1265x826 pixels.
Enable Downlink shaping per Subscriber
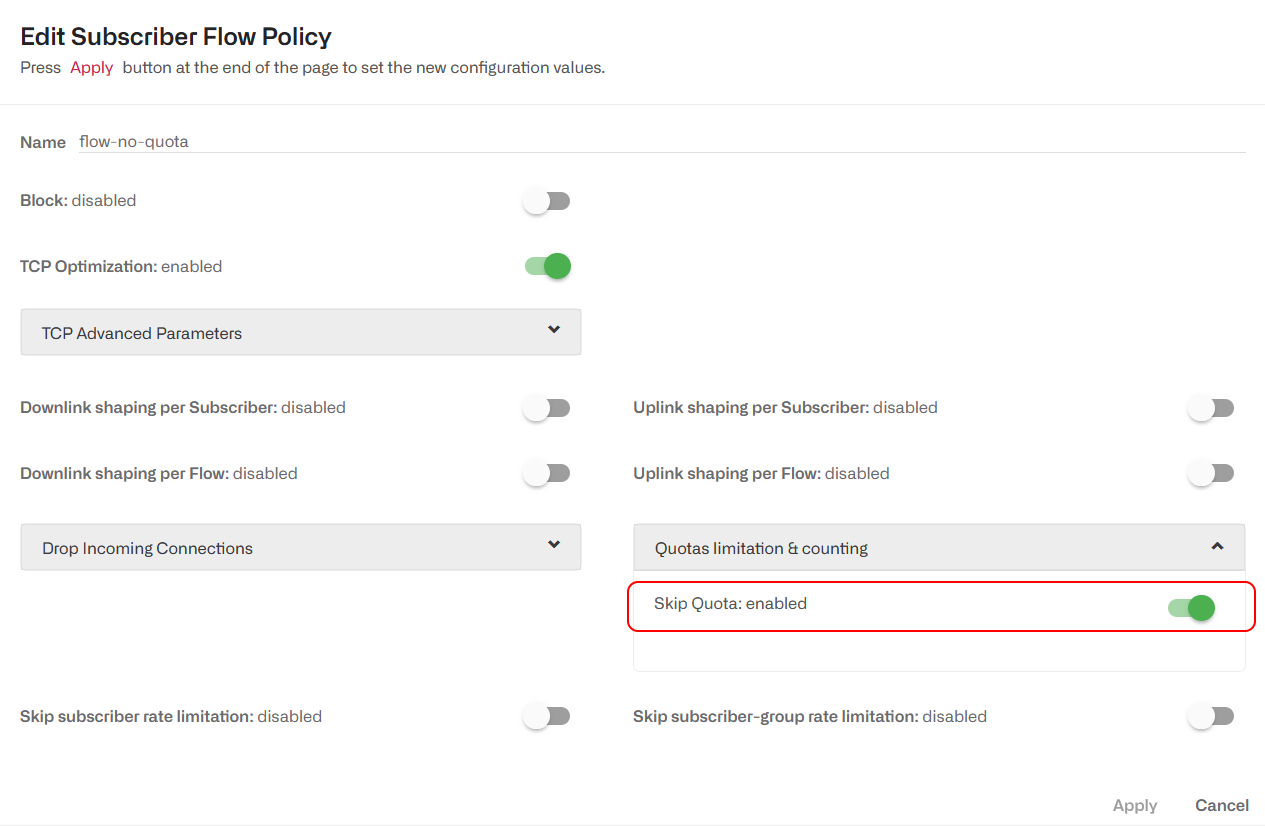click(546, 407)
